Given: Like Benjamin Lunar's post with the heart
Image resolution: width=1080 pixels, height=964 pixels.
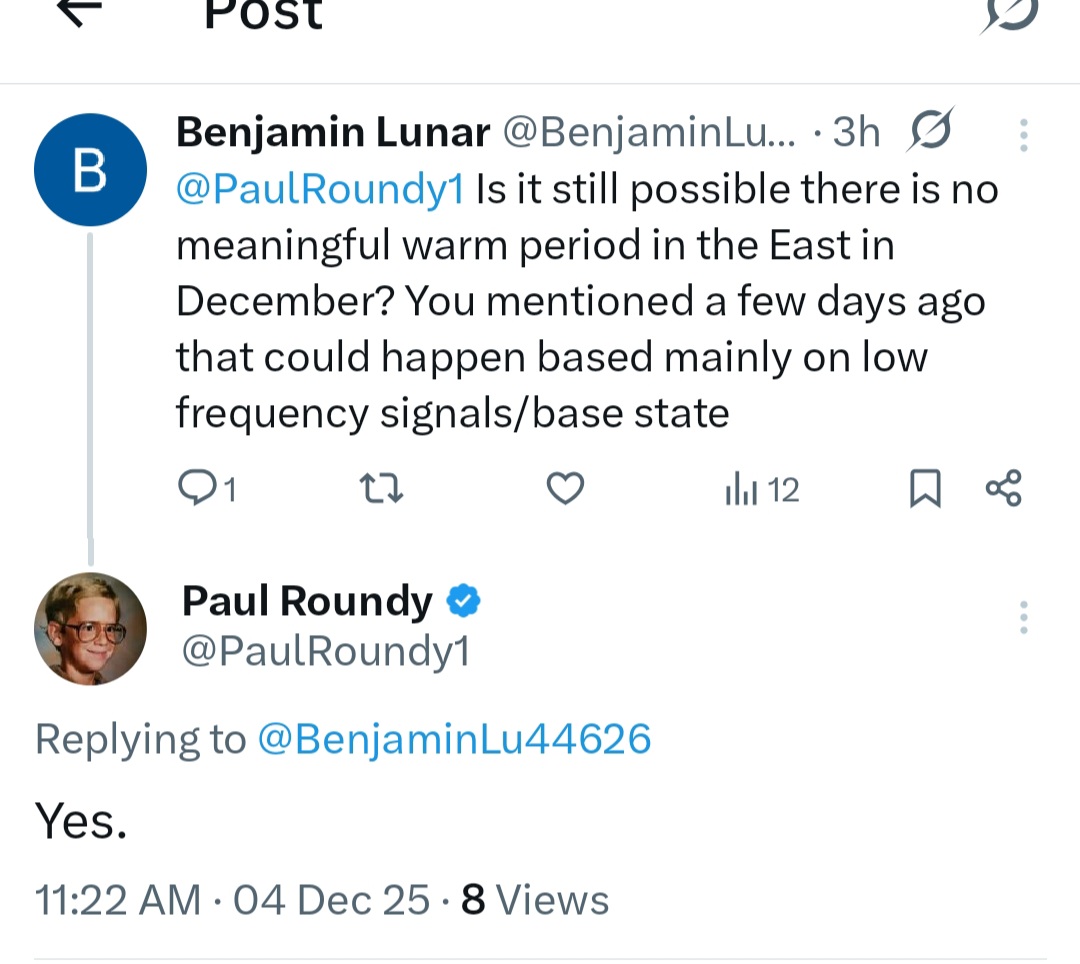Looking at the screenshot, I should (x=566, y=489).
